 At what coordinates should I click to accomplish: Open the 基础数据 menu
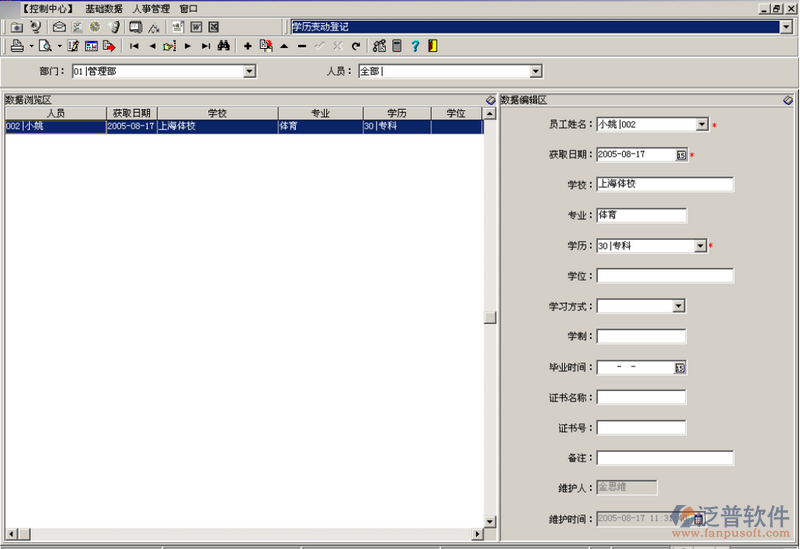[104, 9]
